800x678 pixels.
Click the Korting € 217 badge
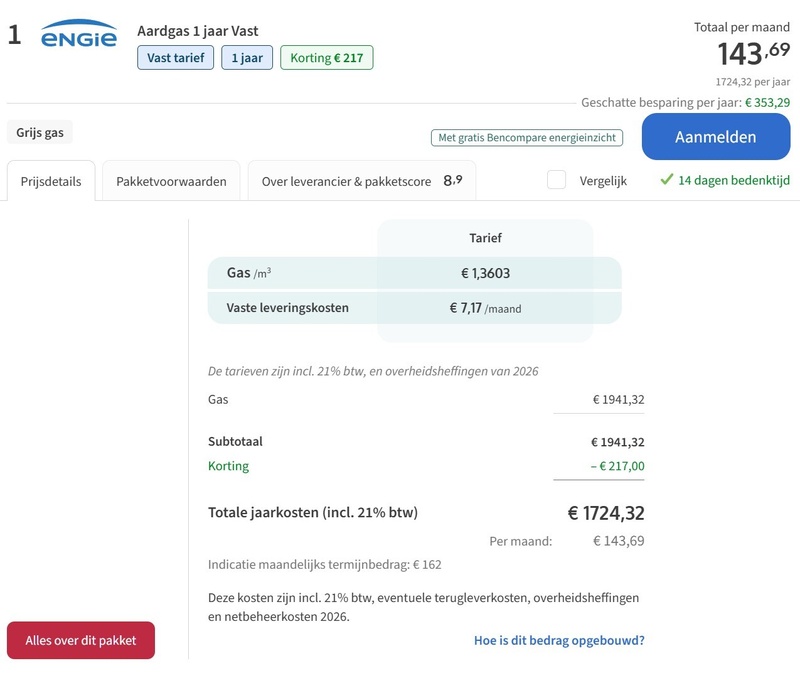(327, 58)
